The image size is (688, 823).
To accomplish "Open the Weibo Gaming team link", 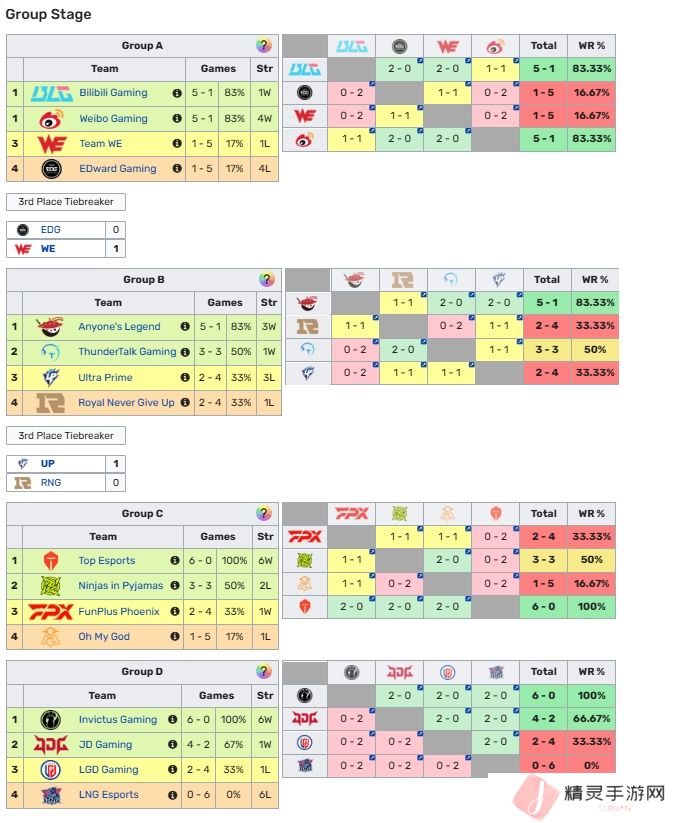I will click(113, 119).
